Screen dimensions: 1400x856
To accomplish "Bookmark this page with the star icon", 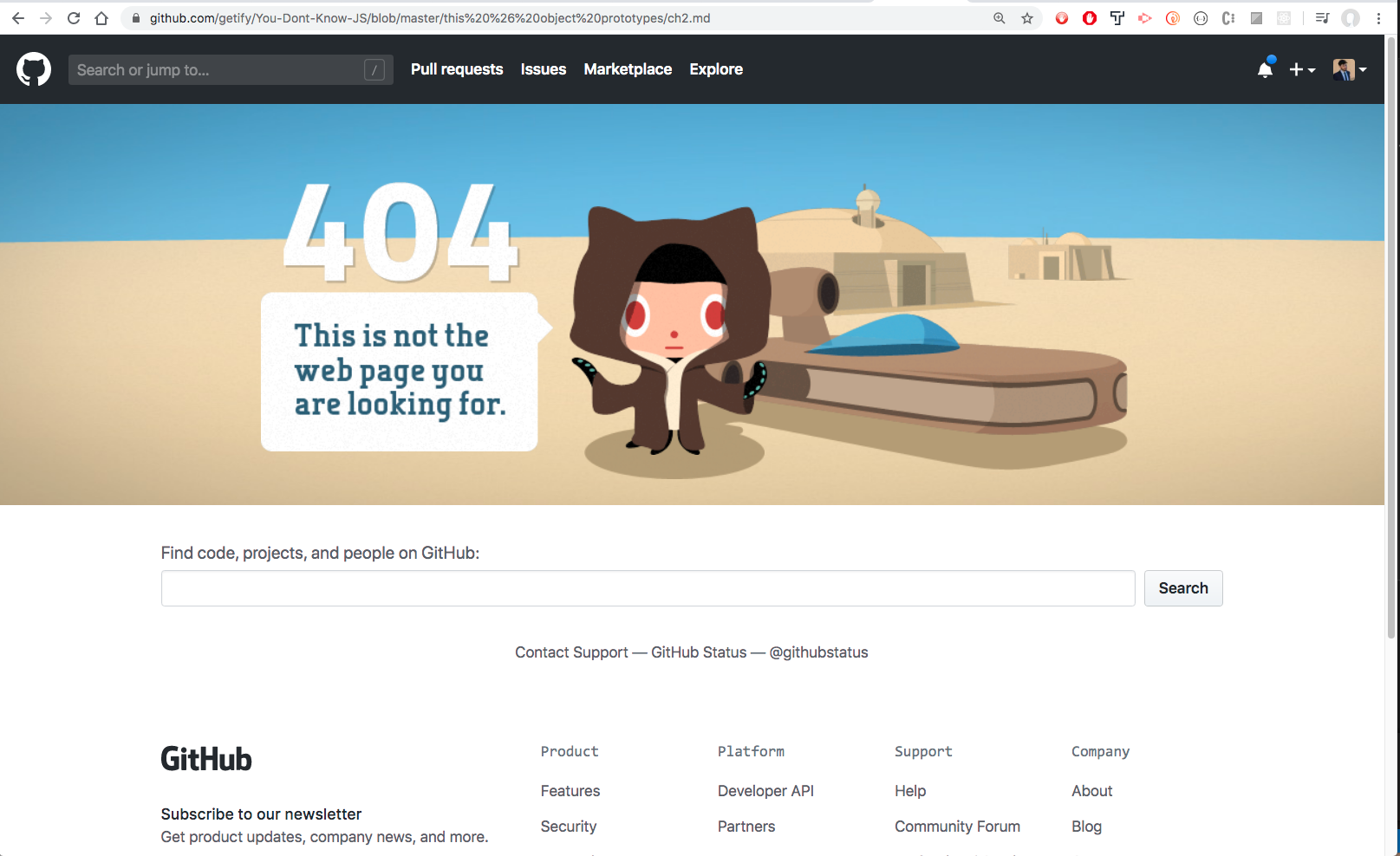I will coord(1027,18).
